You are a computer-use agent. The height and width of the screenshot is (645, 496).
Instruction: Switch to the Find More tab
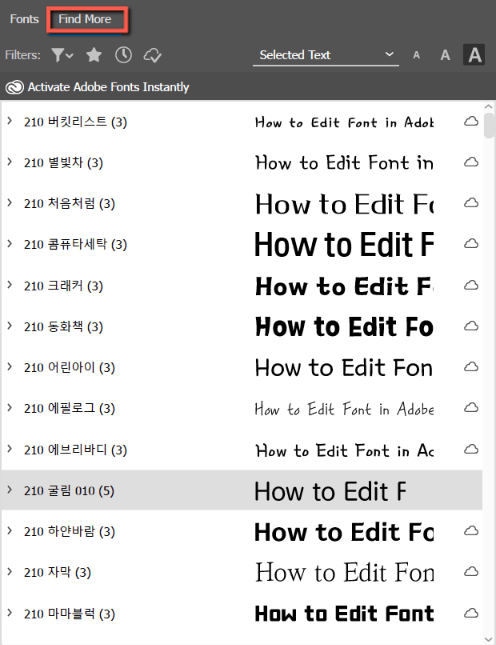point(85,19)
